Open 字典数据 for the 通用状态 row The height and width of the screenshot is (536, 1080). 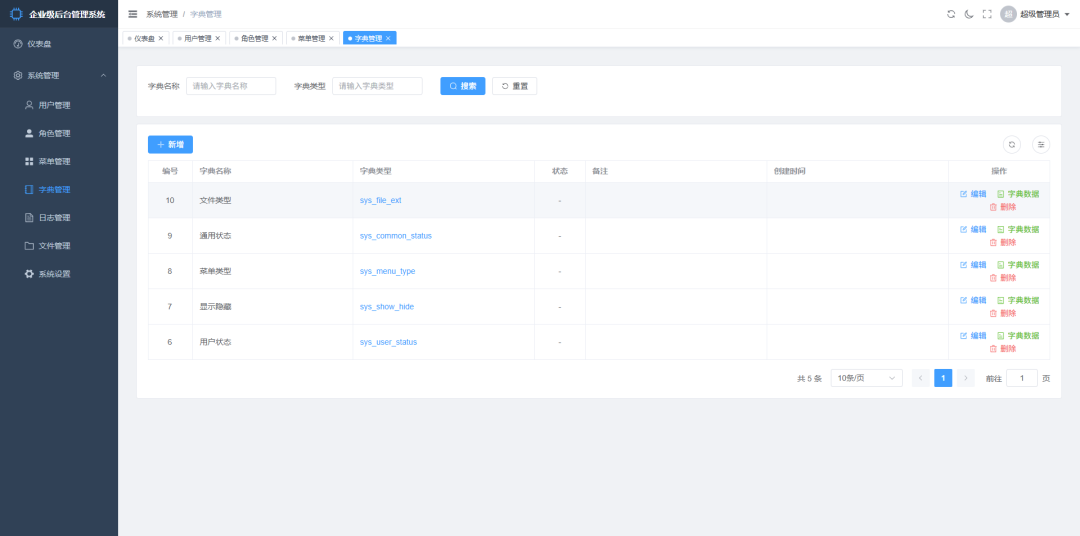[1018, 229]
